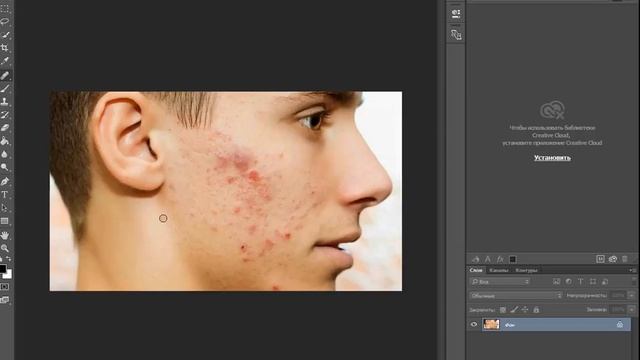The height and width of the screenshot is (360, 640).
Task: Lock image pixels brush icon
Action: (514, 310)
